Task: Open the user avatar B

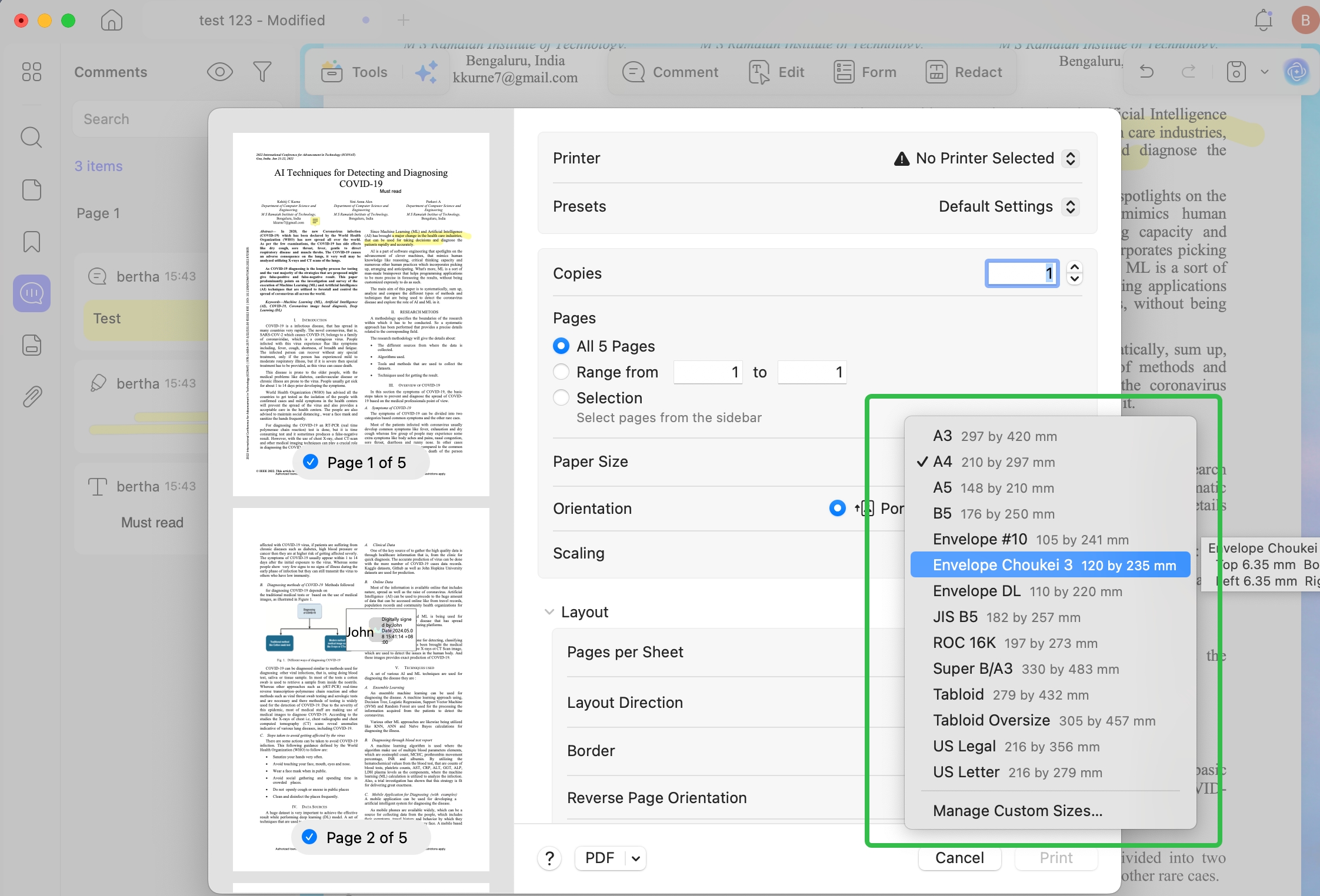Action: 1305,21
